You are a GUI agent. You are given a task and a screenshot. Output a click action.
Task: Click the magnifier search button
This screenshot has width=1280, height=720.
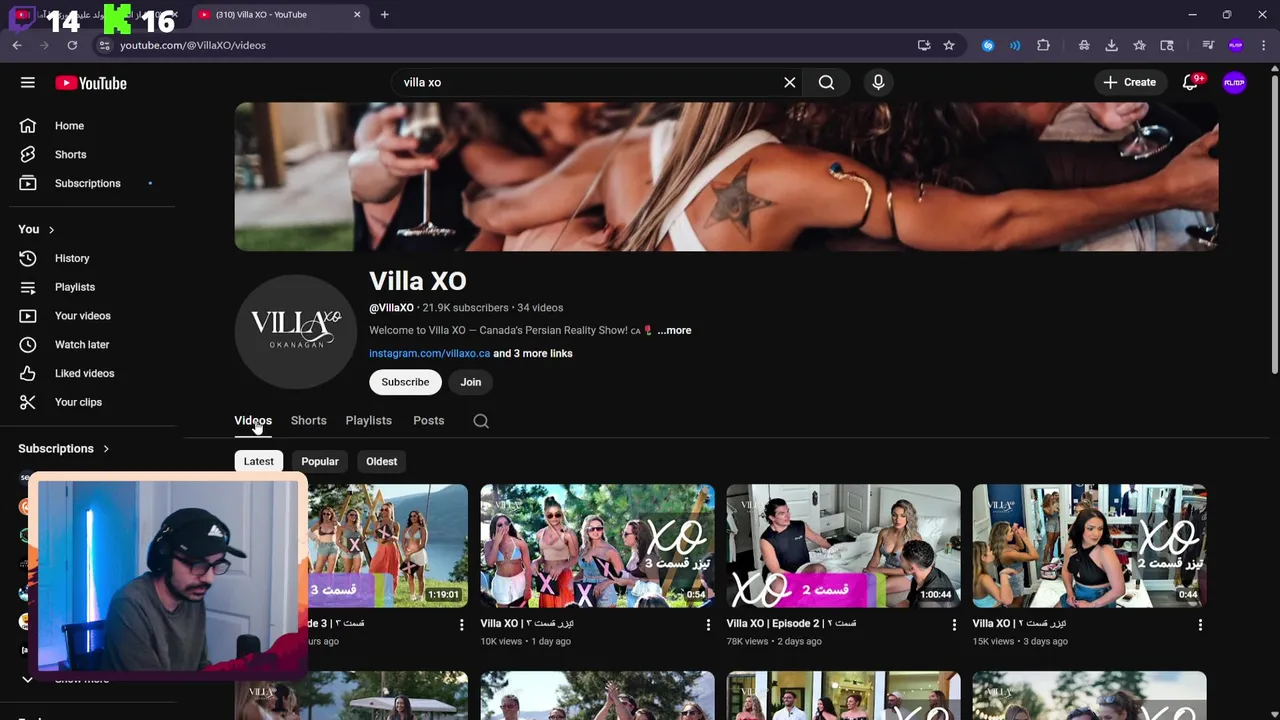826,82
